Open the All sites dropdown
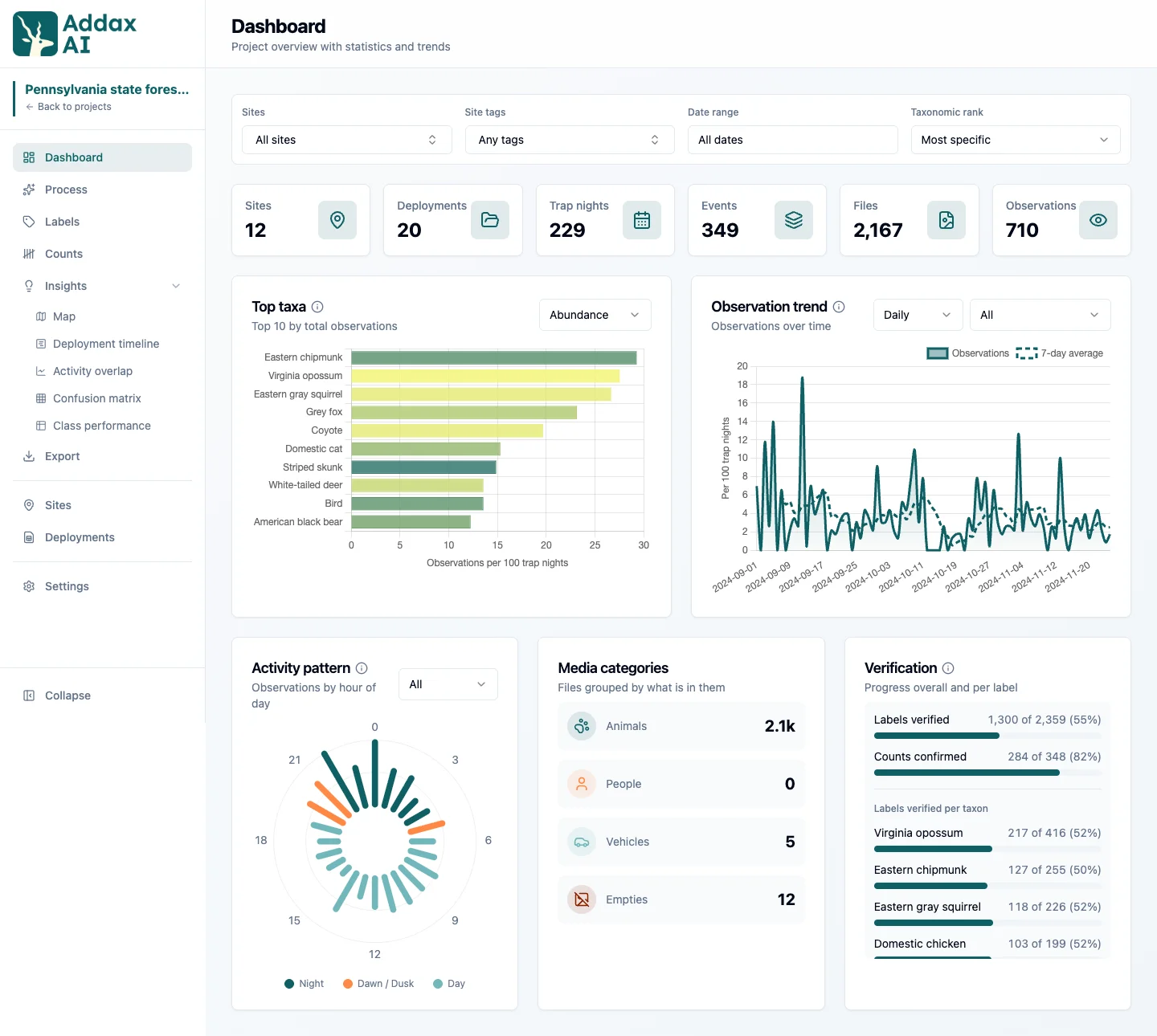The height and width of the screenshot is (1036, 1157). [x=346, y=140]
